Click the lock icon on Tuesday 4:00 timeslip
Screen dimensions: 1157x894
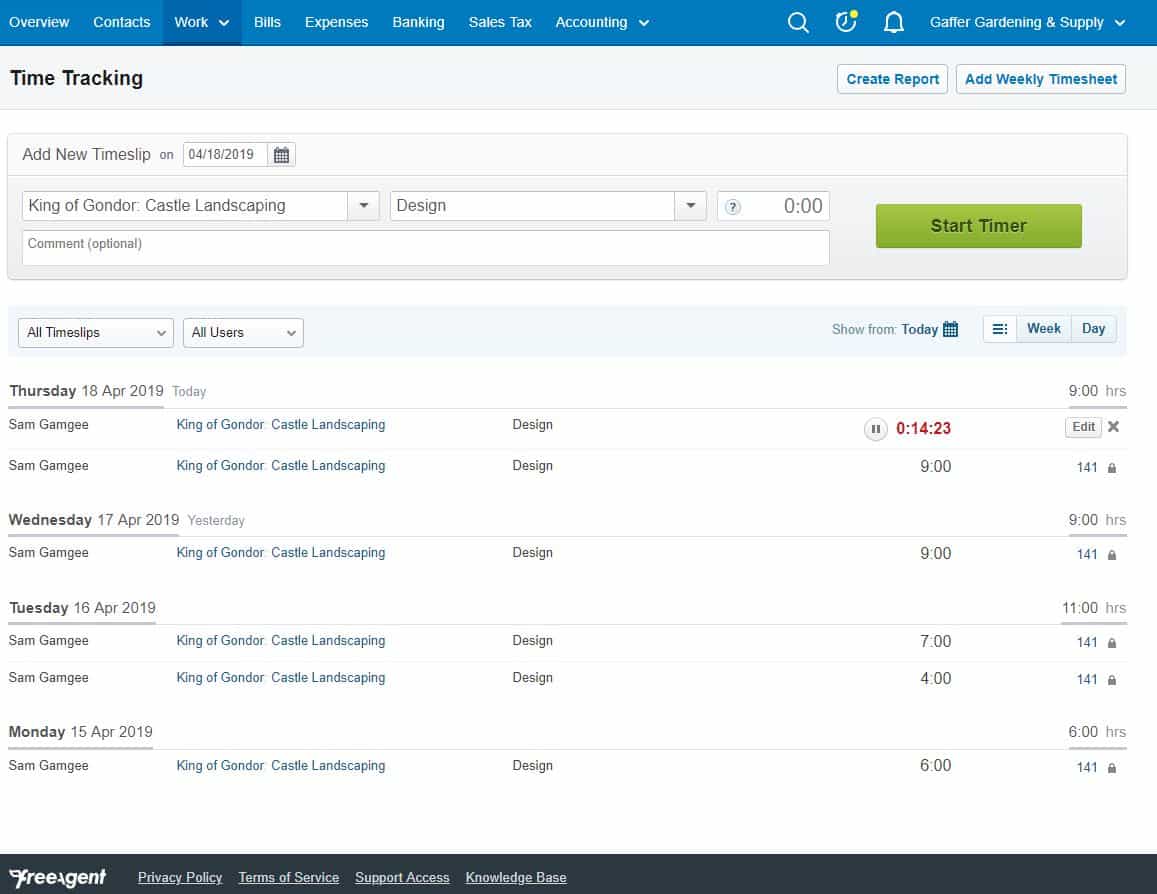(1111, 680)
